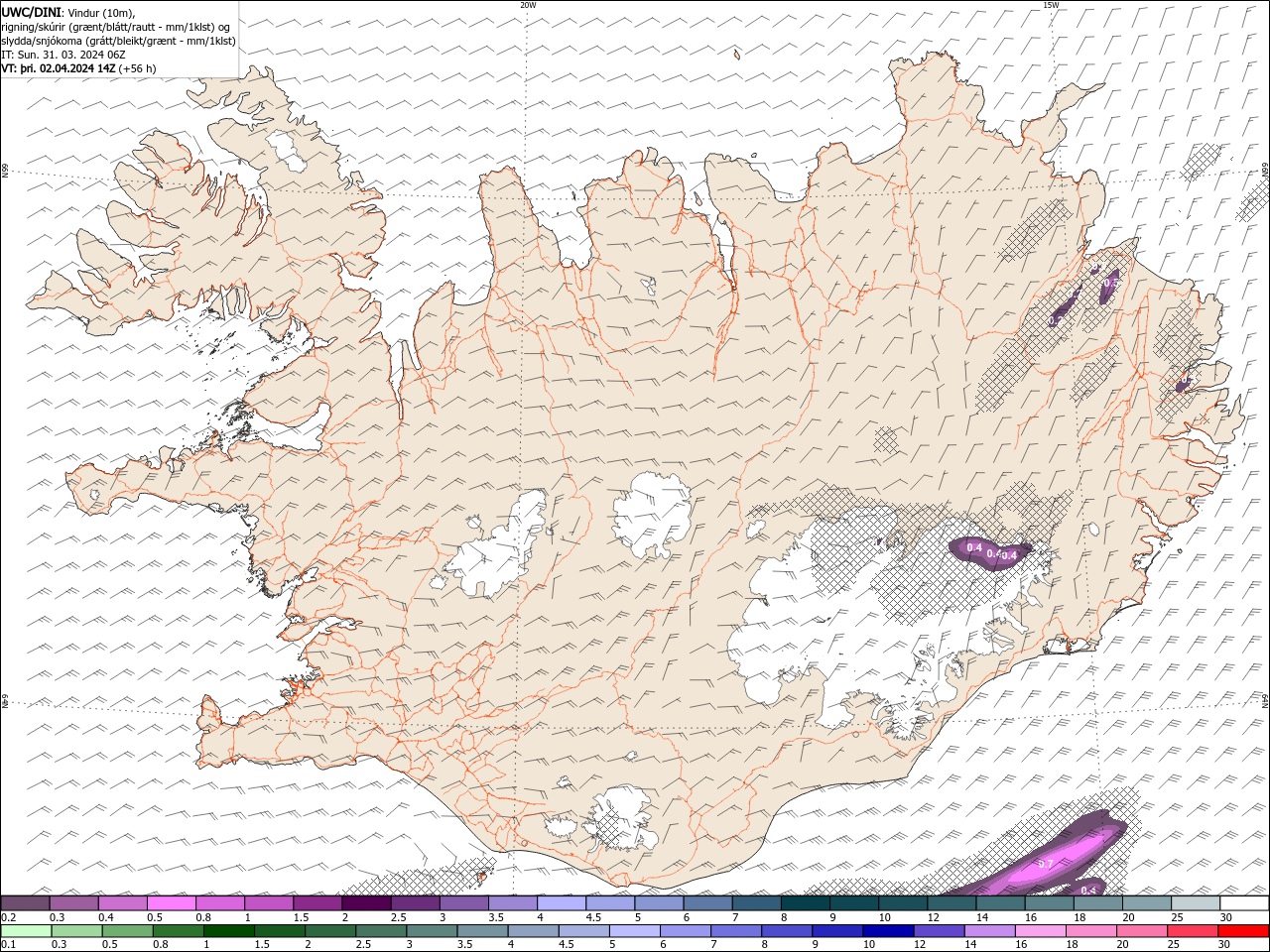Click the pale green 0.1 rain legend swatch

[x=26, y=930]
